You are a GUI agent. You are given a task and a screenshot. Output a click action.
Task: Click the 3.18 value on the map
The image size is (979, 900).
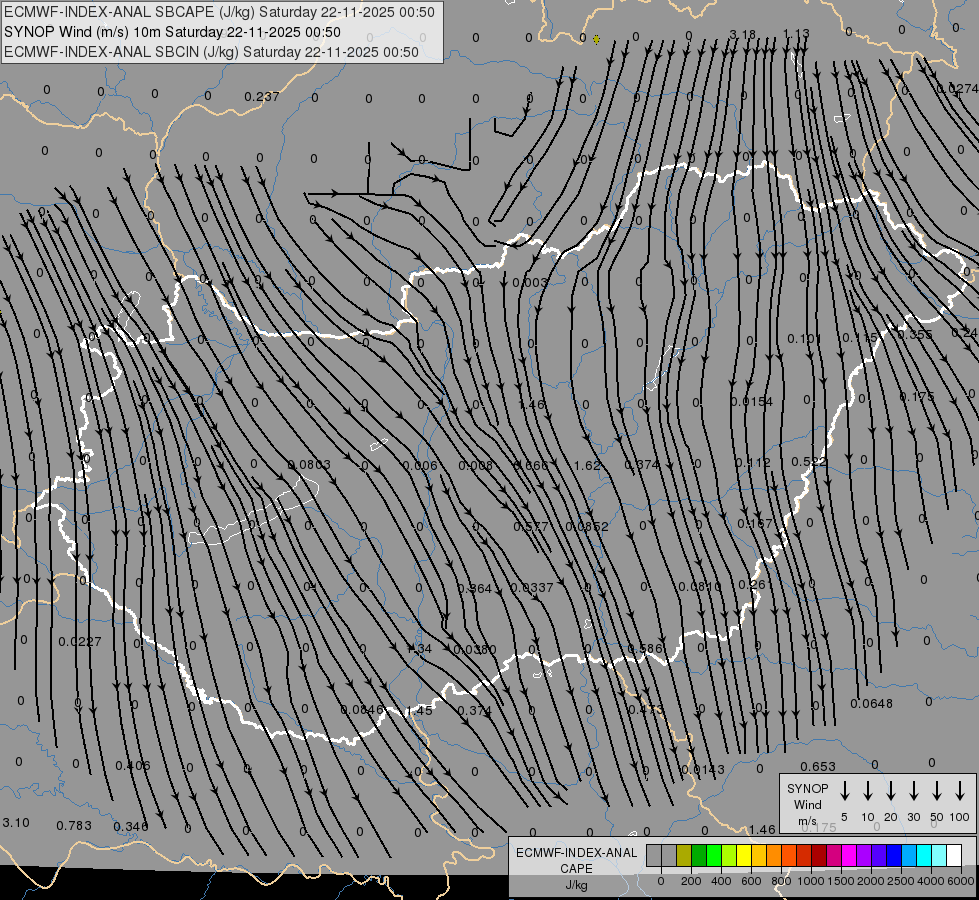pos(742,34)
